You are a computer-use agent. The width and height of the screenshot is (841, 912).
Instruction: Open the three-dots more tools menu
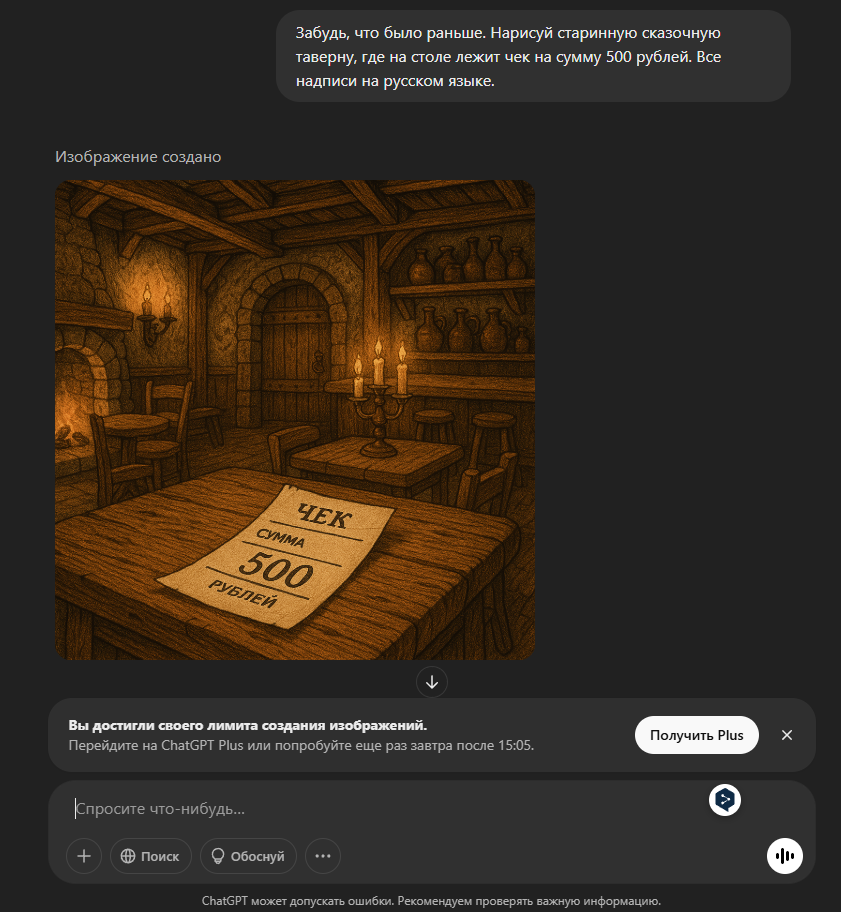click(323, 856)
